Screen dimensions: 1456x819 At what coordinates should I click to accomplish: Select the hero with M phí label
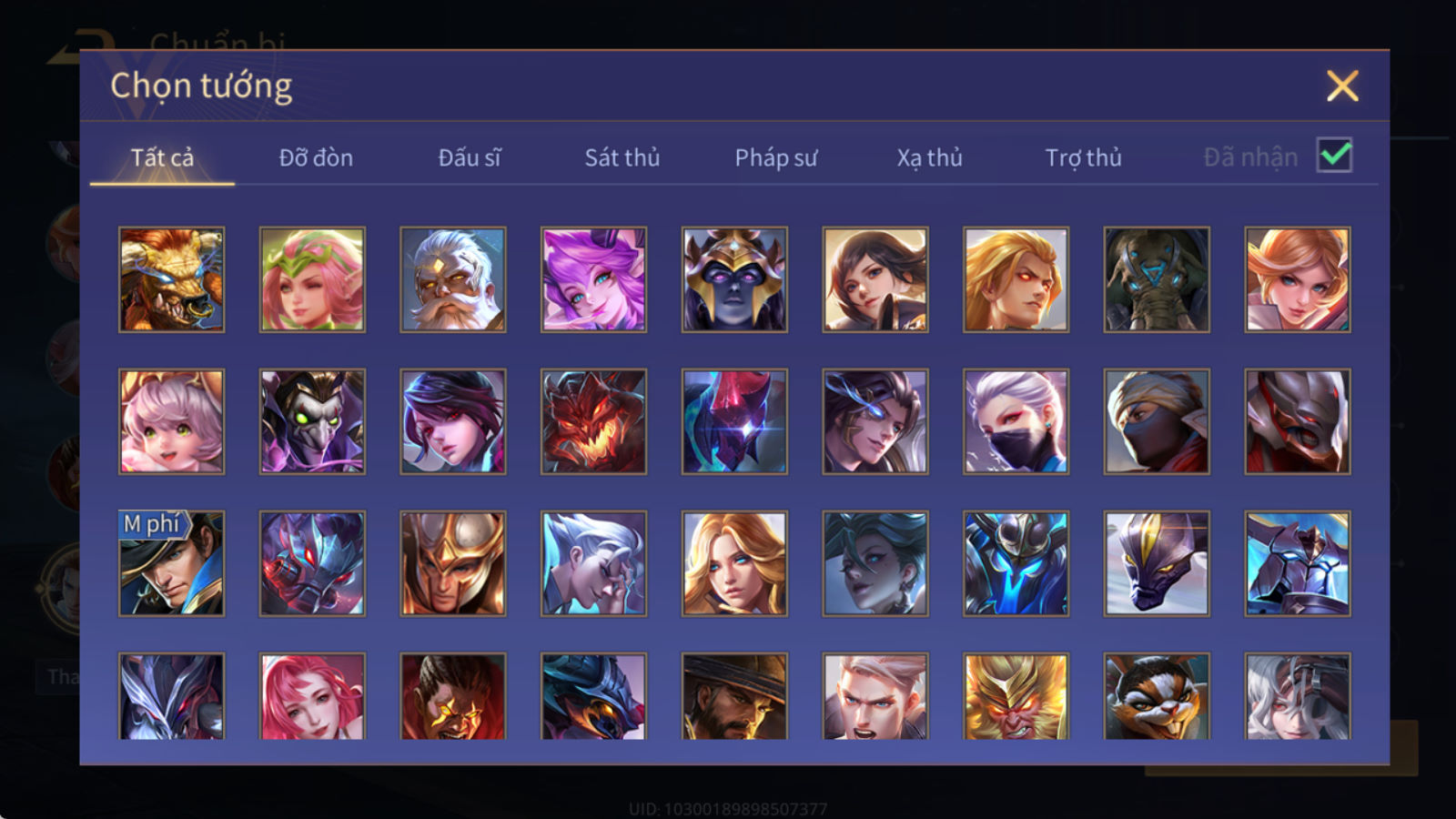[171, 563]
